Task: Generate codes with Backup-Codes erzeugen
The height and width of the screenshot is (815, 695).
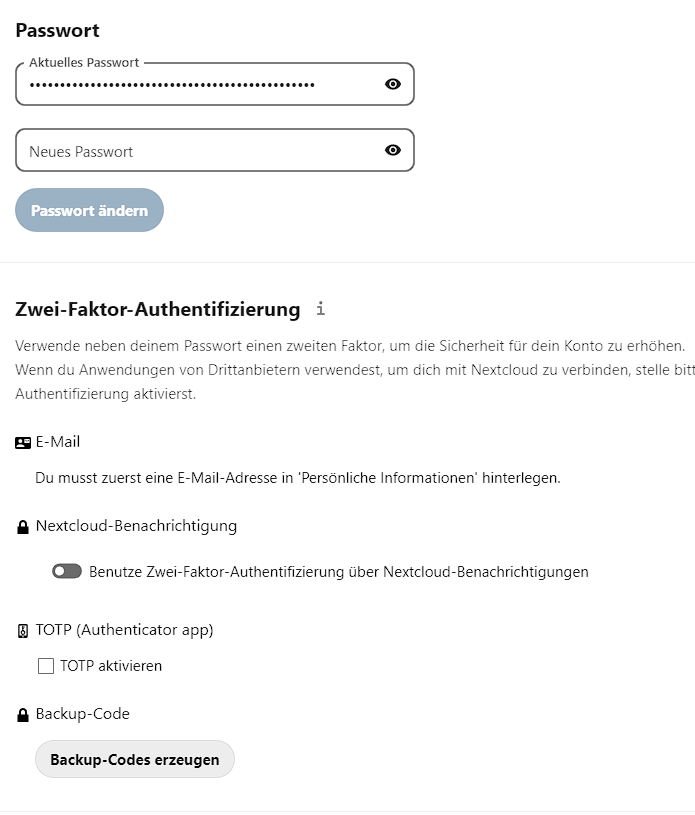Action: [x=135, y=759]
